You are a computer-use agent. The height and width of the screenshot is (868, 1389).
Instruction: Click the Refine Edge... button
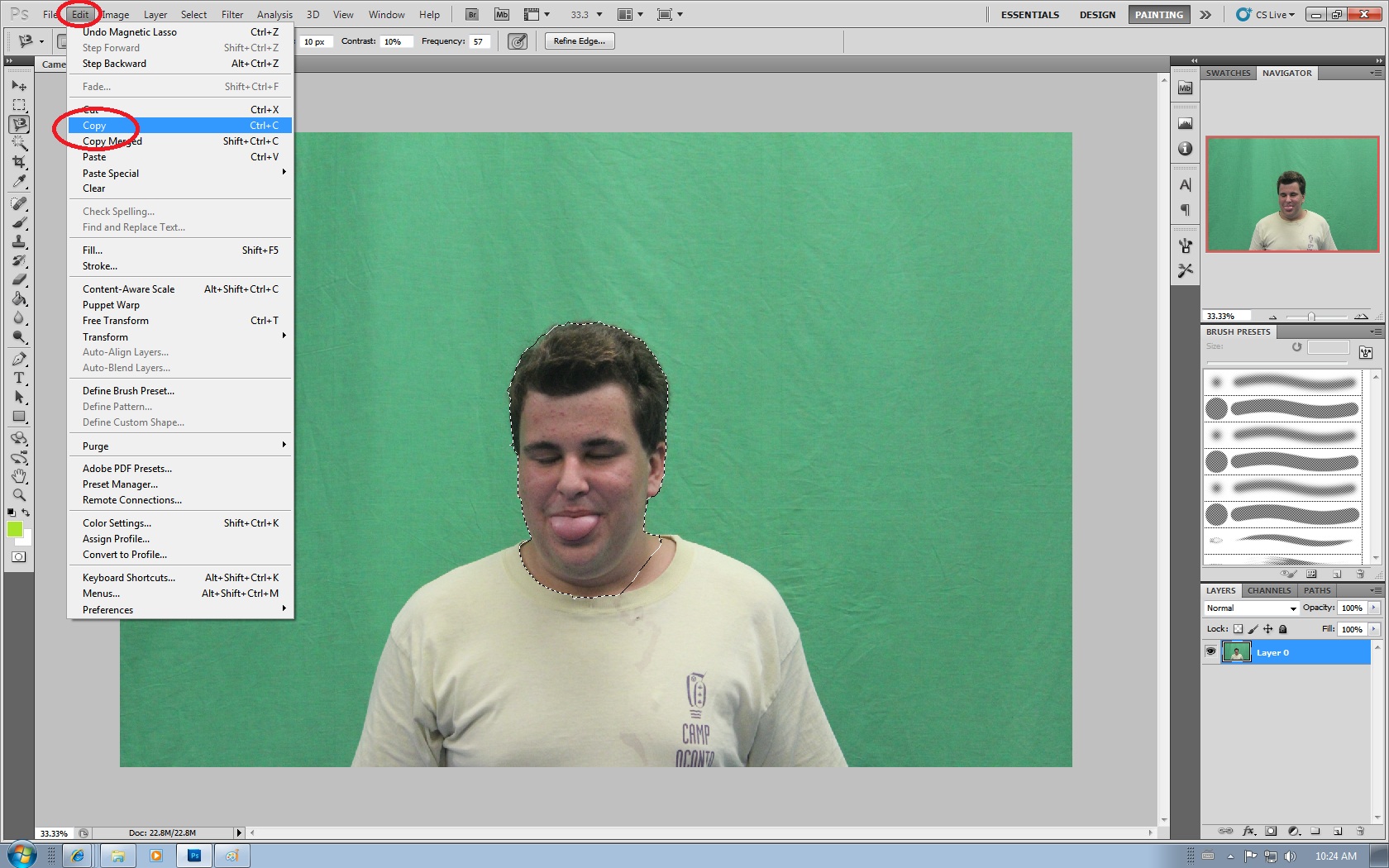click(580, 41)
